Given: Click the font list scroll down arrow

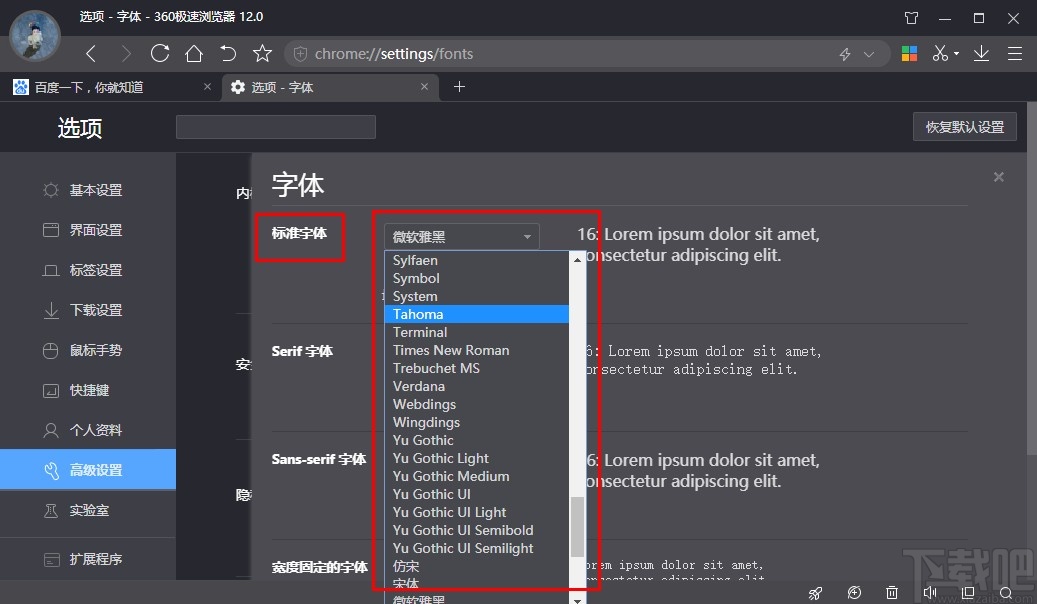Looking at the screenshot, I should point(577,599).
